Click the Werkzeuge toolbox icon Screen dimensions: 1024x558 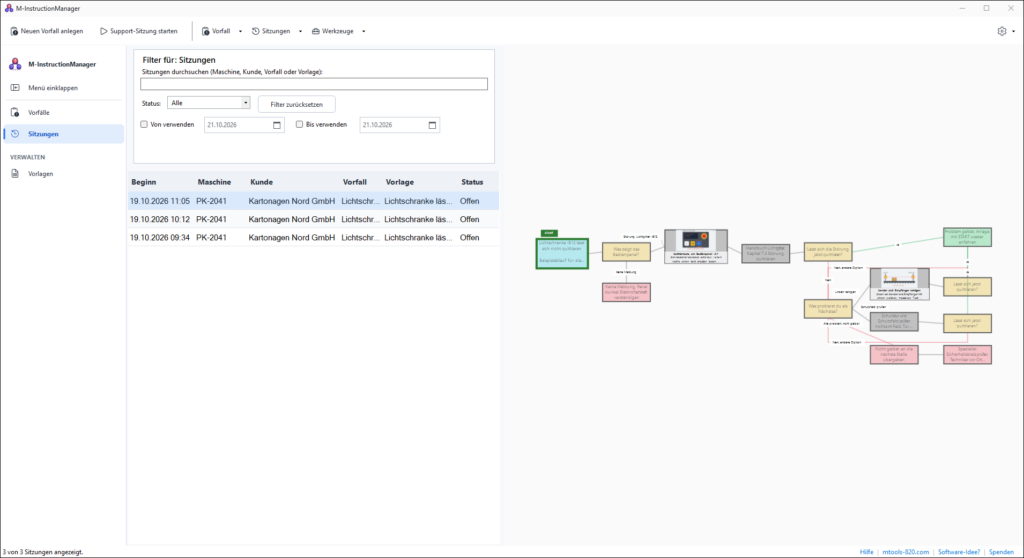coord(315,31)
